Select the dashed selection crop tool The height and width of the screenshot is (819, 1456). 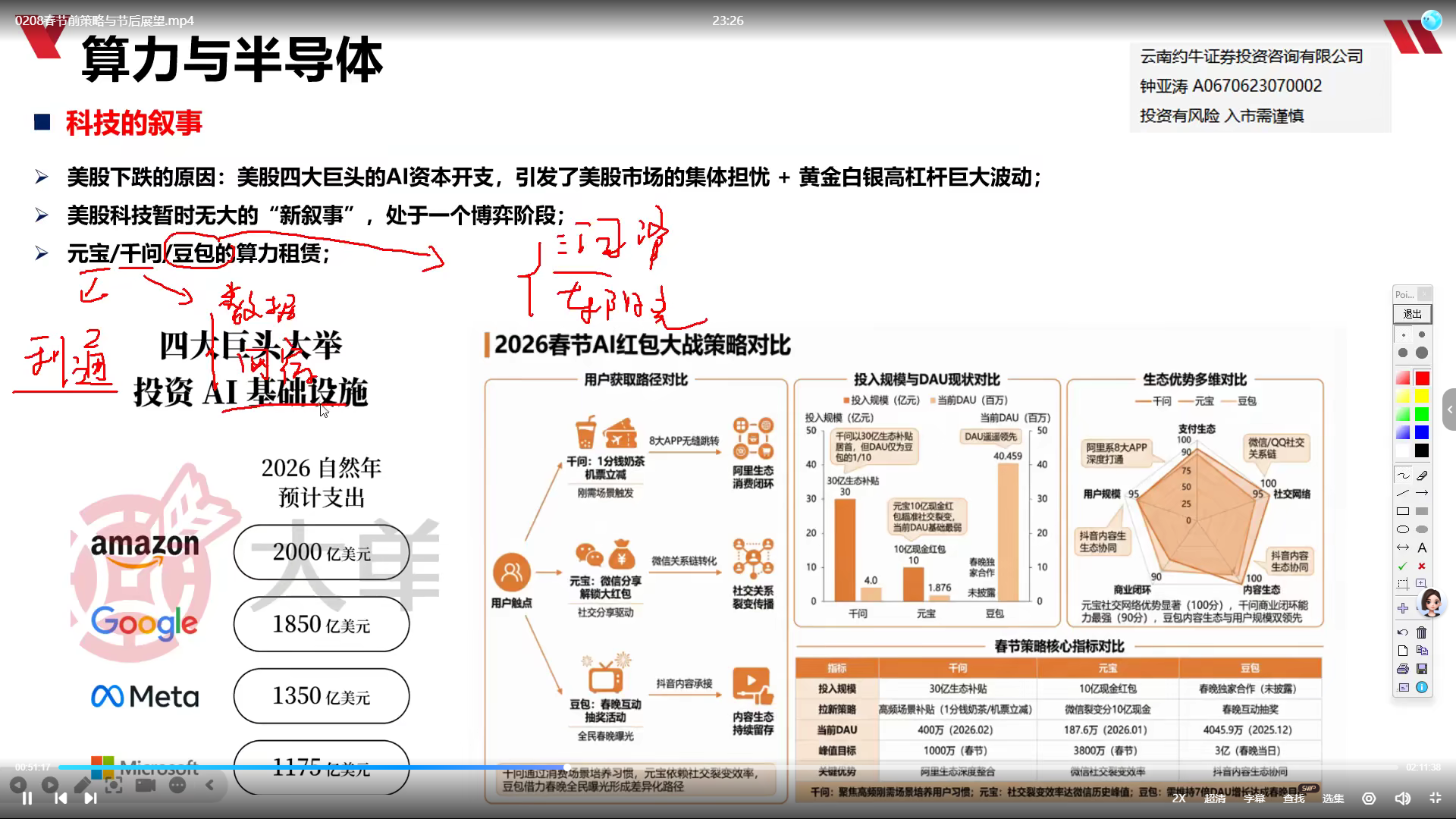[x=1403, y=584]
